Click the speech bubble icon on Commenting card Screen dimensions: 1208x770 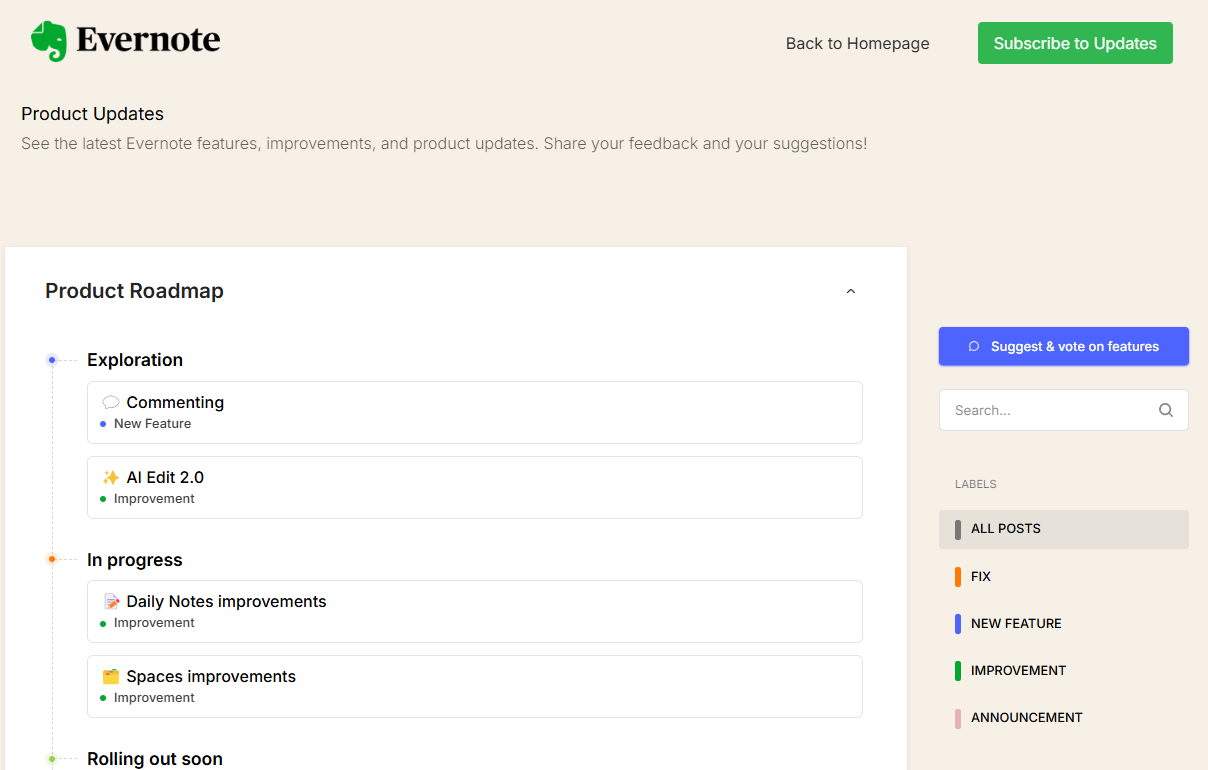tap(111, 403)
